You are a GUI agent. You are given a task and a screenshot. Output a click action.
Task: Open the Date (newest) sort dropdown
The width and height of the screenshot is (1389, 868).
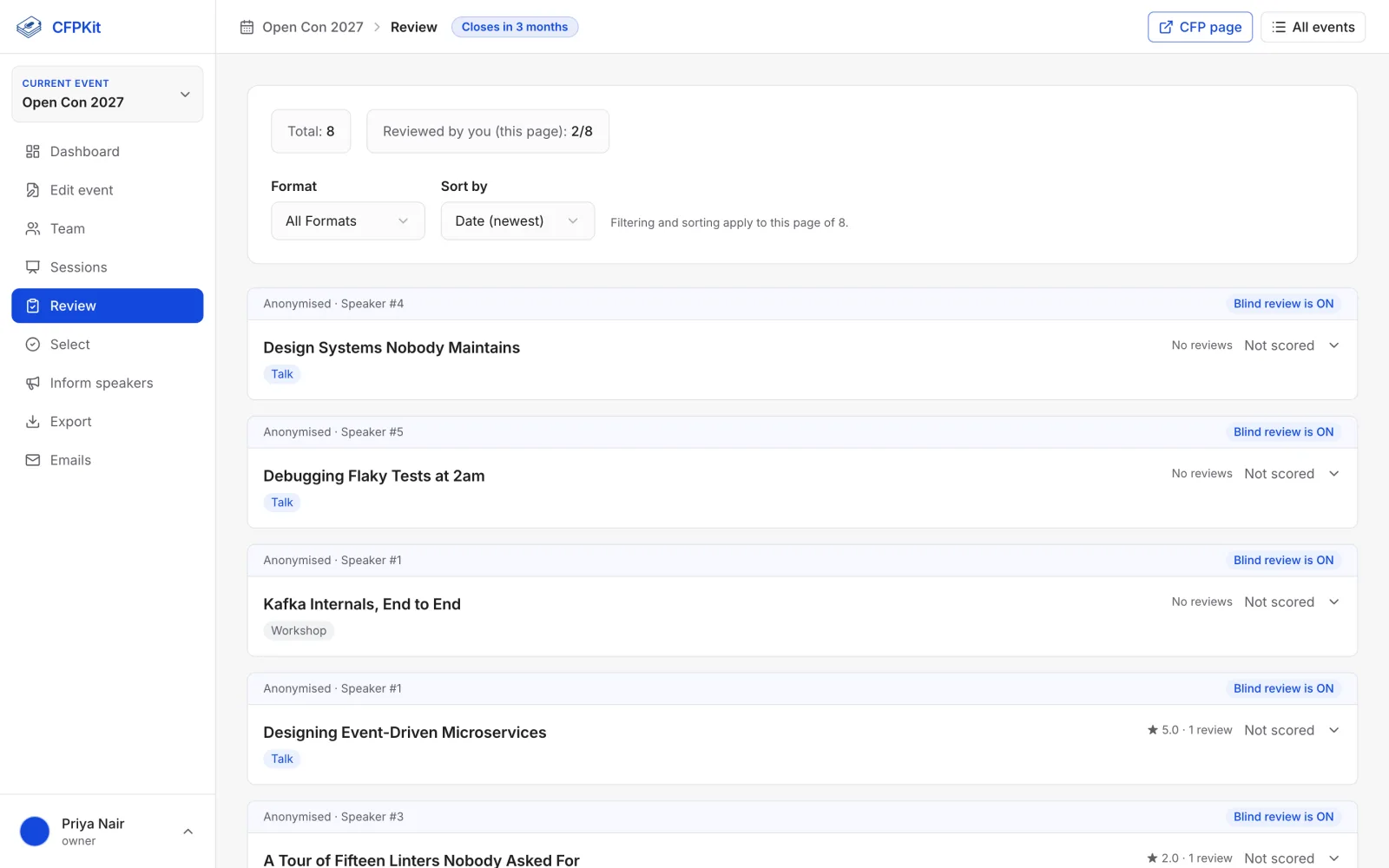[x=517, y=220]
